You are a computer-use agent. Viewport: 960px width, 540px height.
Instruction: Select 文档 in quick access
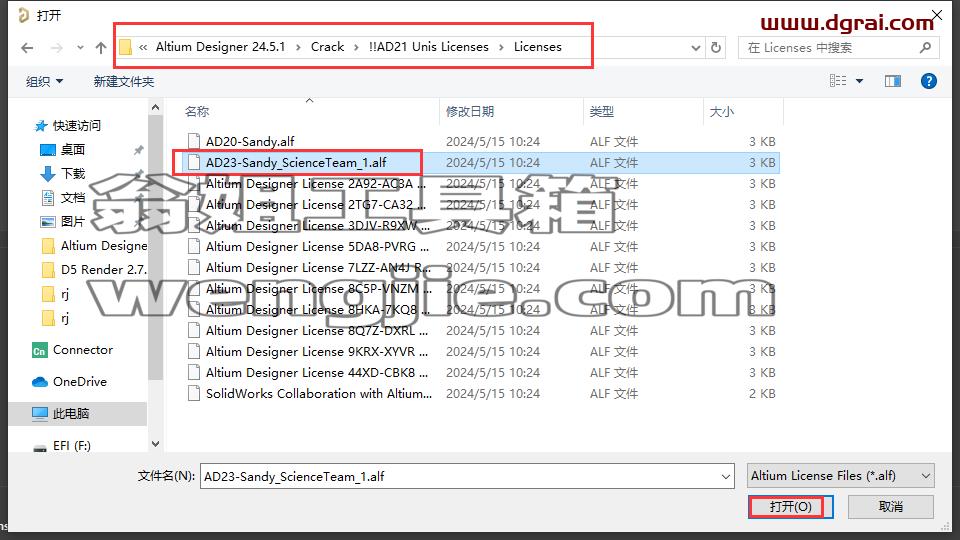[73, 197]
